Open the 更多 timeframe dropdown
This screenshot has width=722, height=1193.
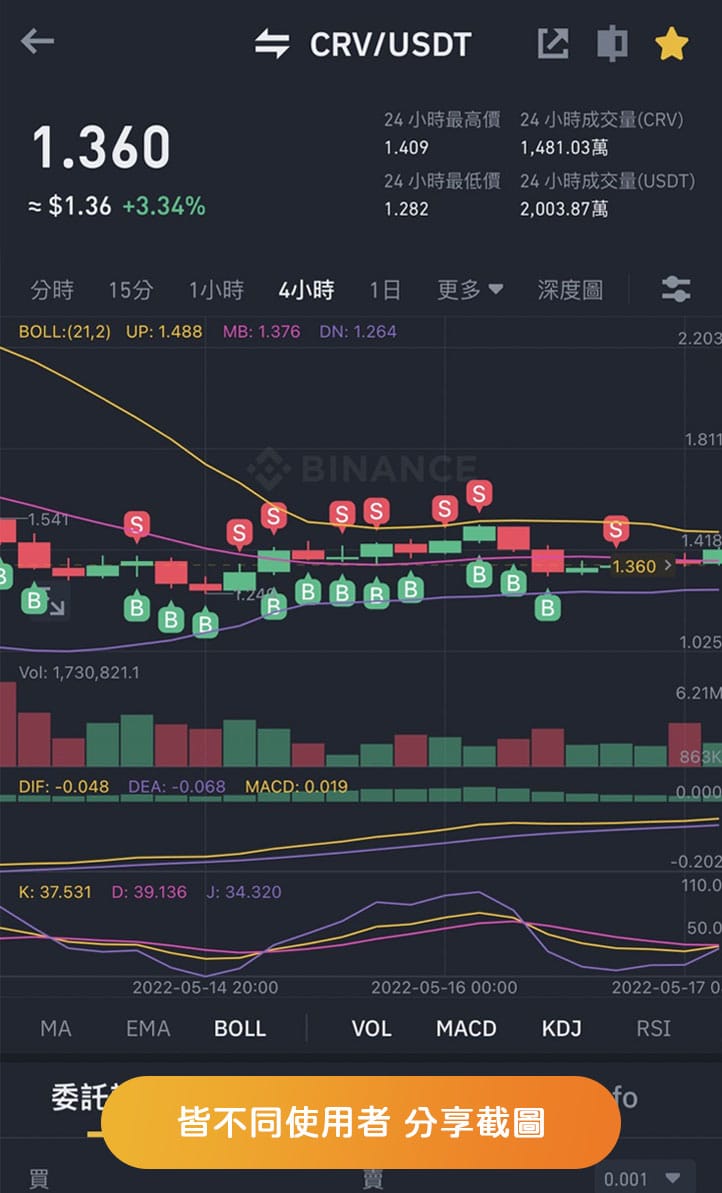(x=468, y=289)
